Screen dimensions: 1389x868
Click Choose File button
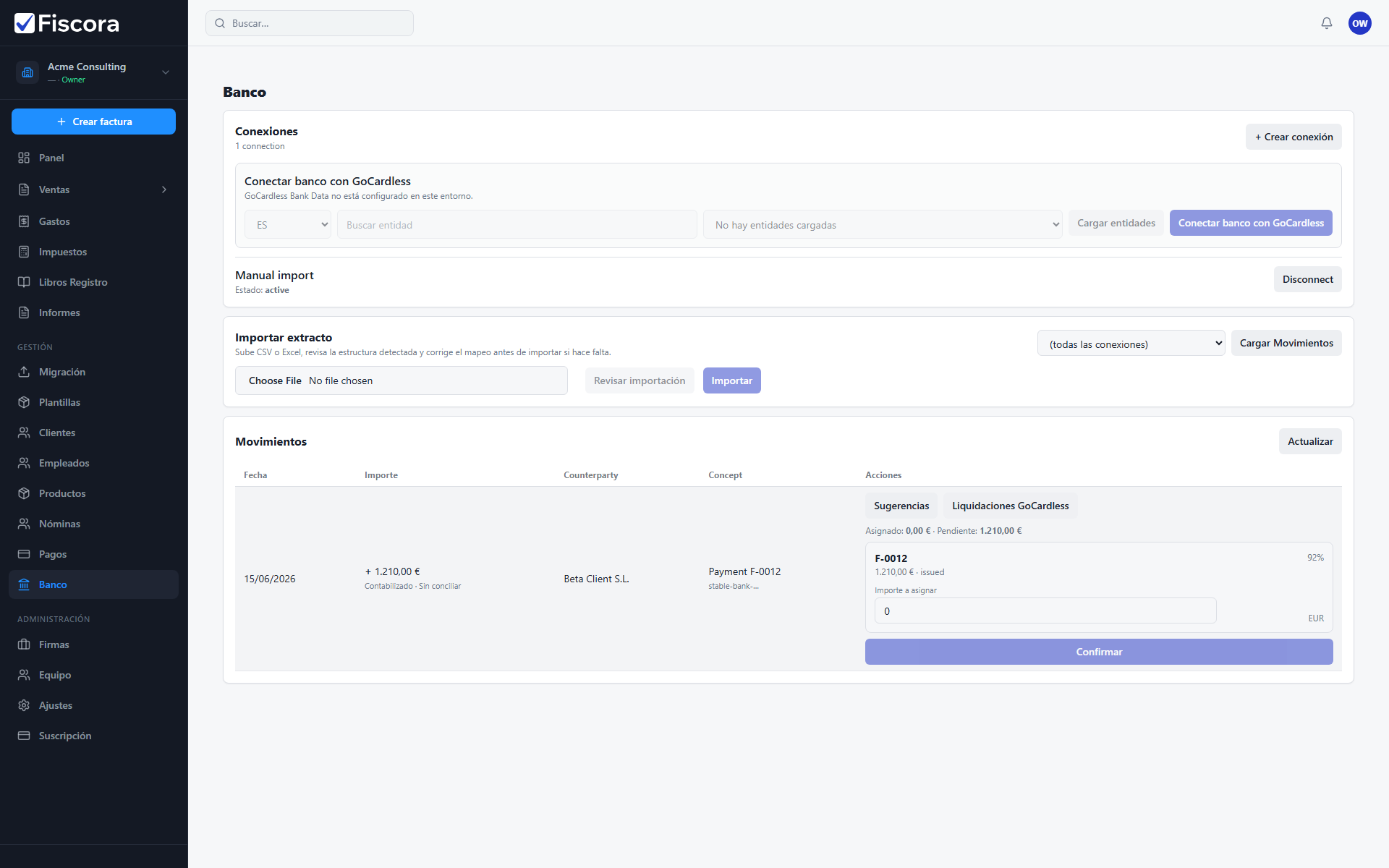[x=275, y=380]
